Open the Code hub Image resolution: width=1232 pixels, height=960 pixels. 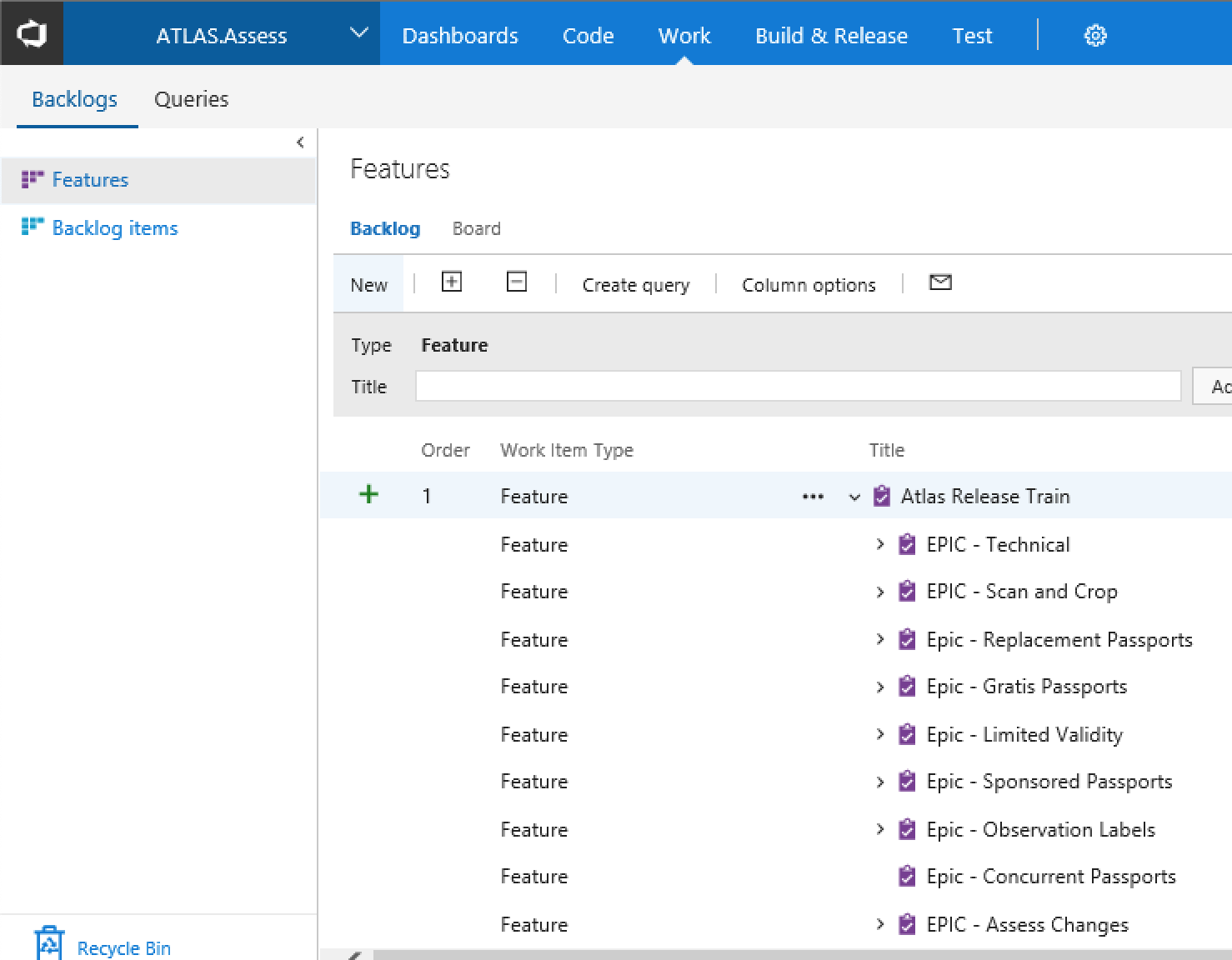(588, 36)
